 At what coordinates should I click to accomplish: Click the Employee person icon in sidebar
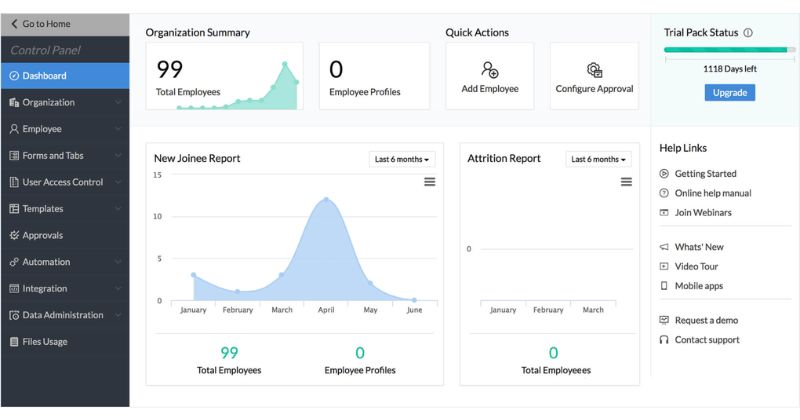click(14, 129)
